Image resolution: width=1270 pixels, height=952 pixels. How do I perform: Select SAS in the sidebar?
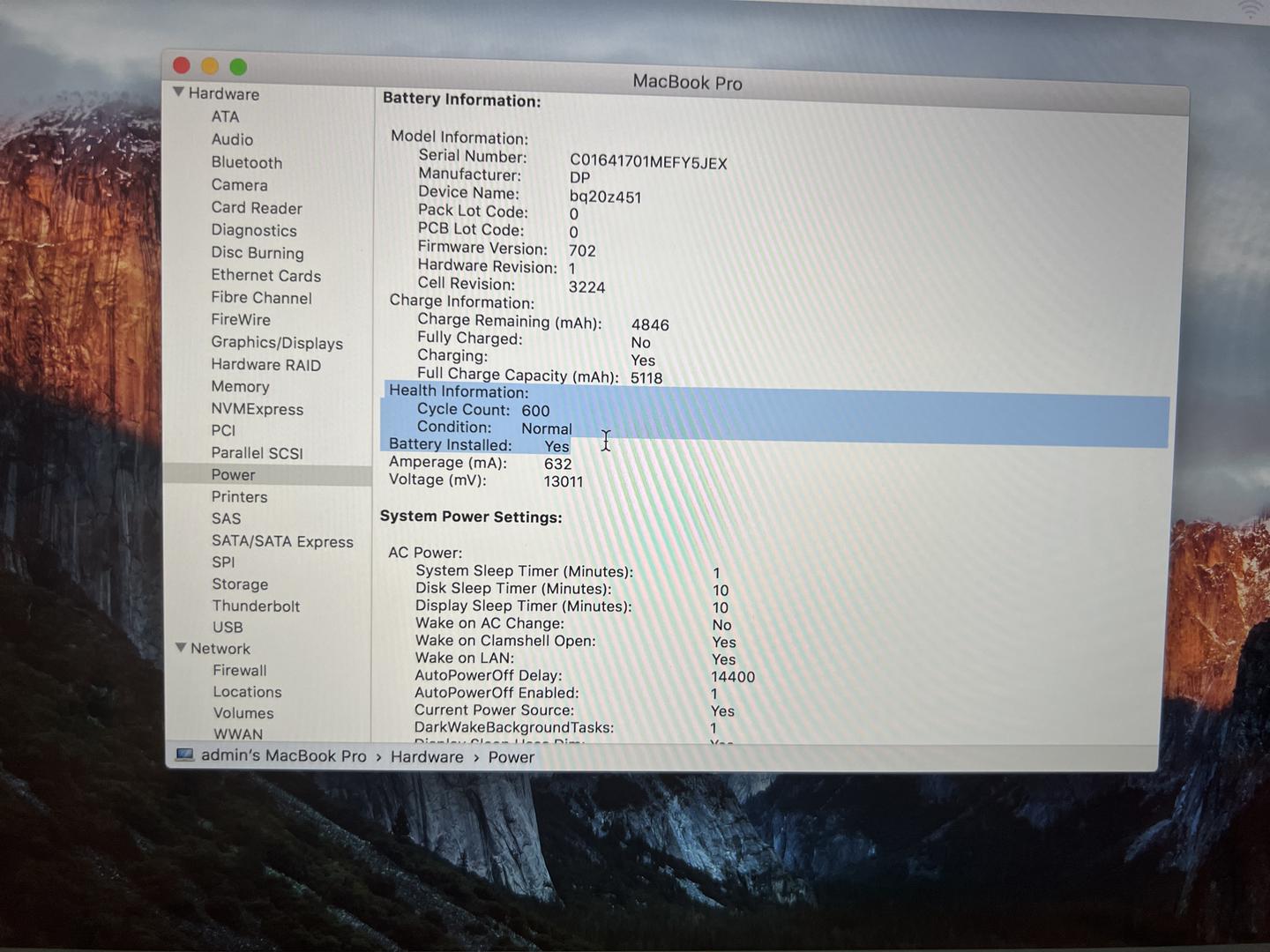click(226, 519)
